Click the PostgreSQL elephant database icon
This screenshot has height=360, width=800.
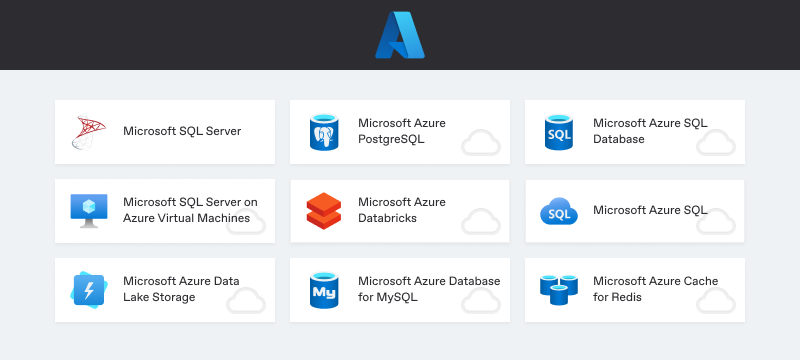pyautogui.click(x=324, y=132)
